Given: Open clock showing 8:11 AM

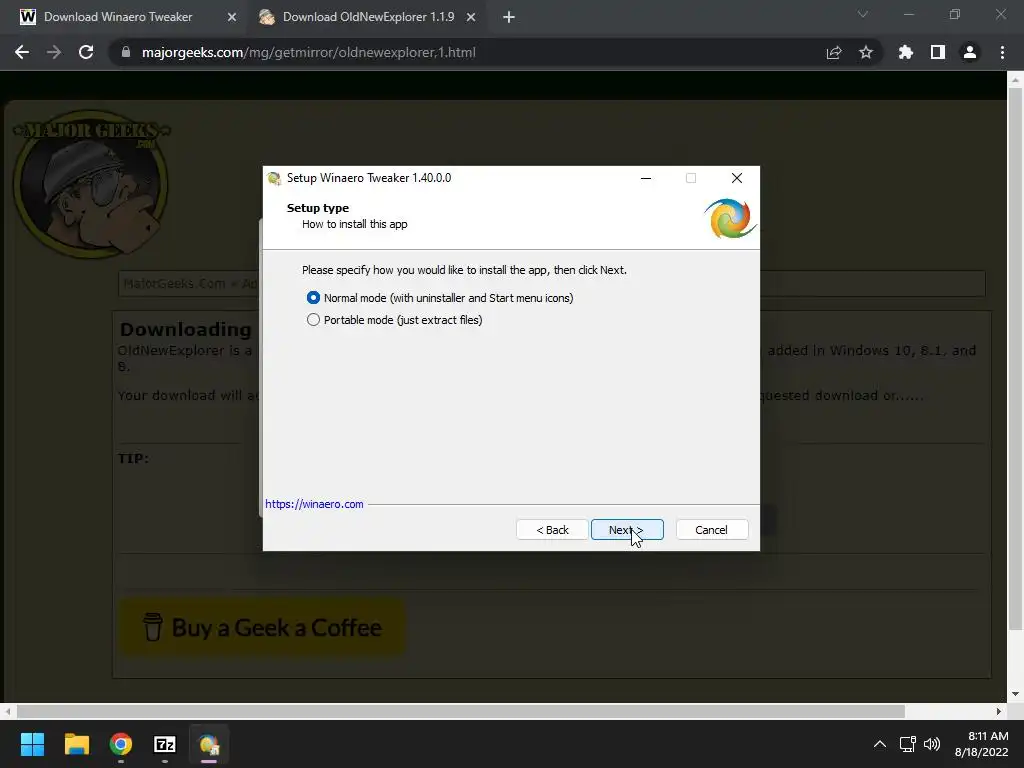Looking at the screenshot, I should 982,744.
